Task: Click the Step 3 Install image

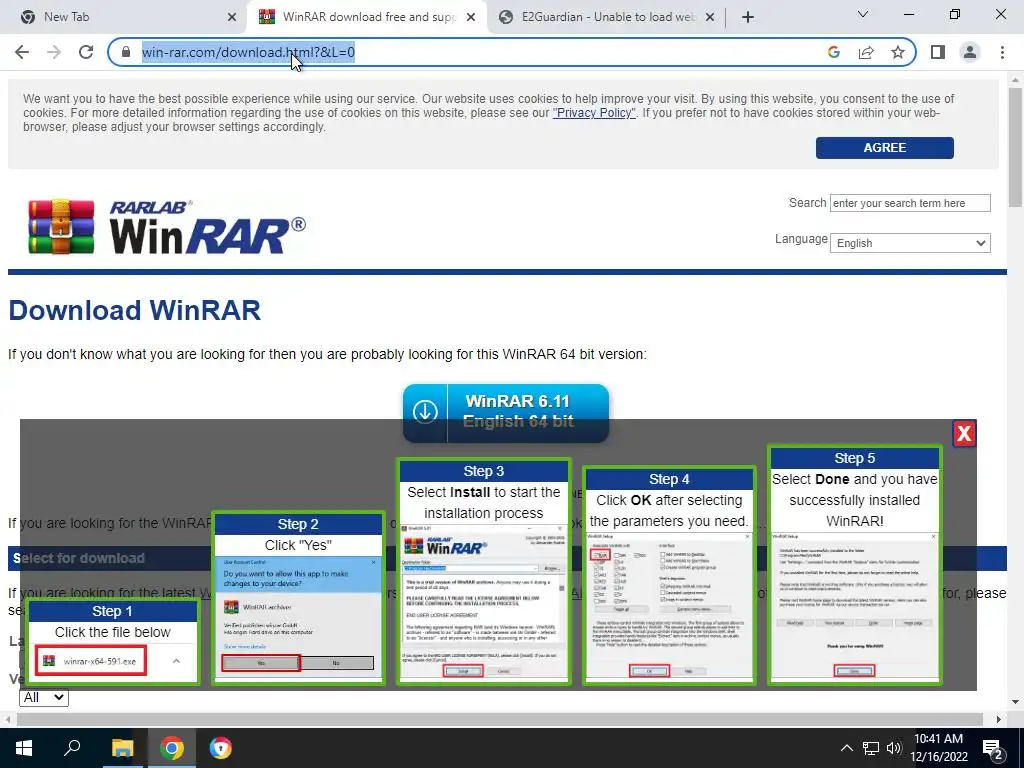Action: click(x=484, y=571)
